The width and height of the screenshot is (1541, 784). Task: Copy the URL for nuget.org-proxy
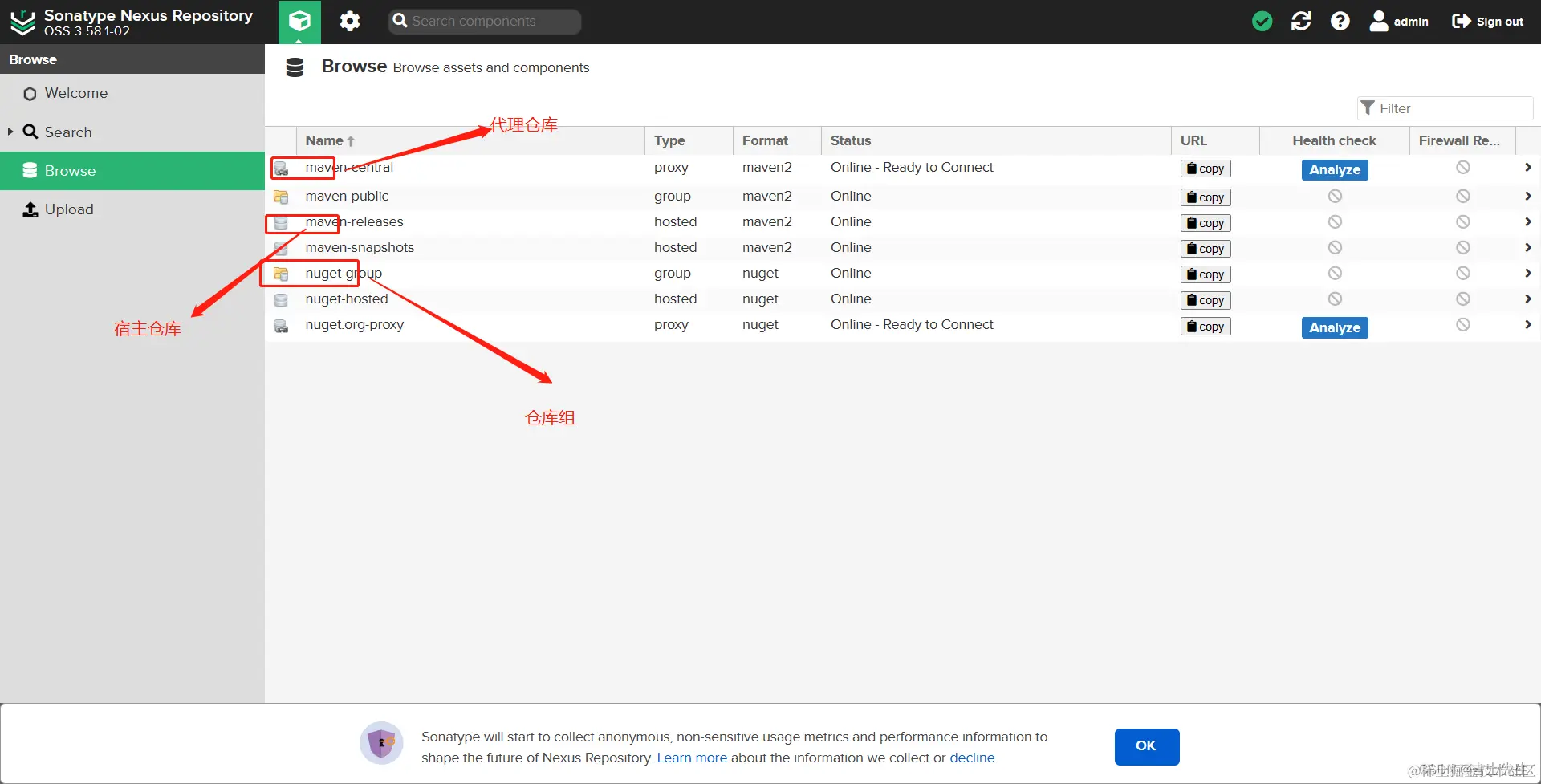(x=1206, y=327)
